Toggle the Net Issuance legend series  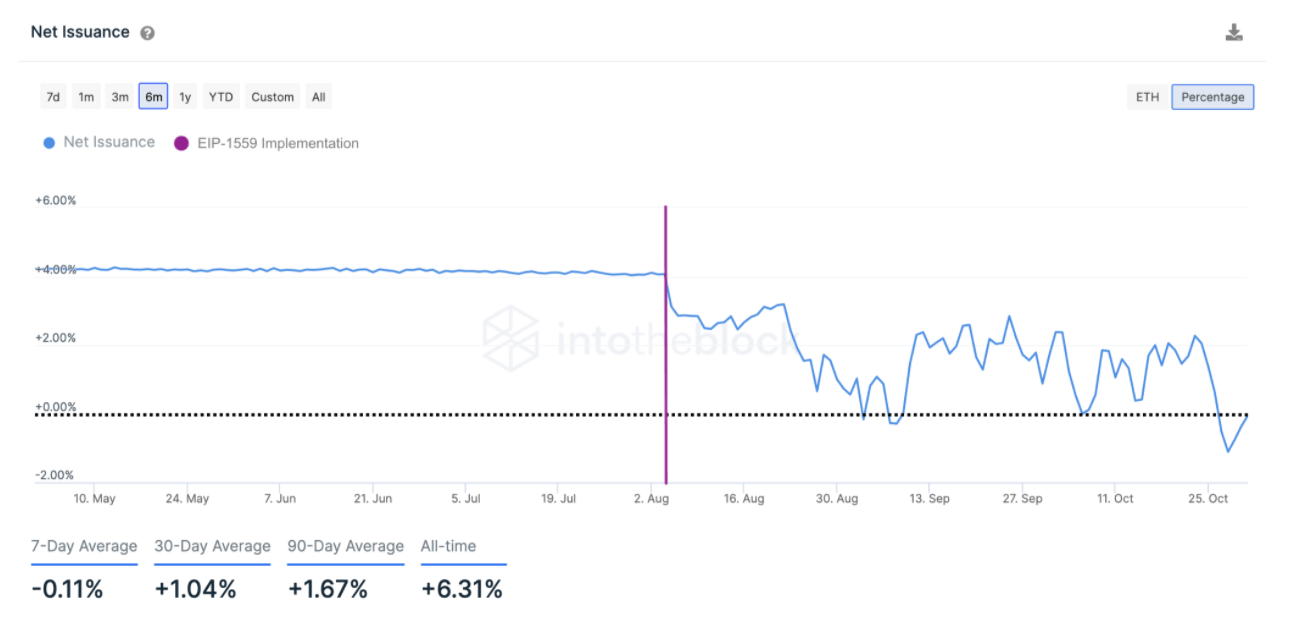point(109,142)
